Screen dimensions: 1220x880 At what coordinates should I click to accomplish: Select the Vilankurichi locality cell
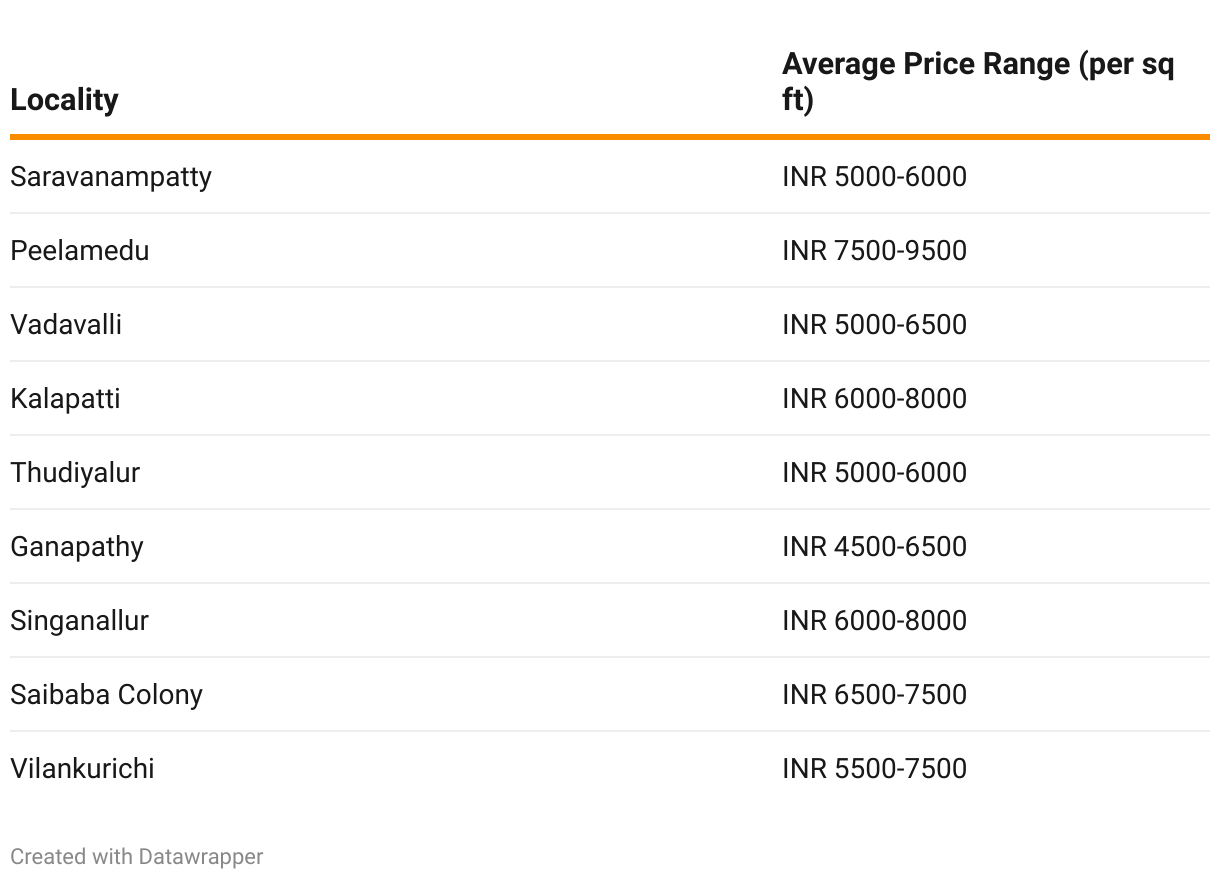click(82, 769)
